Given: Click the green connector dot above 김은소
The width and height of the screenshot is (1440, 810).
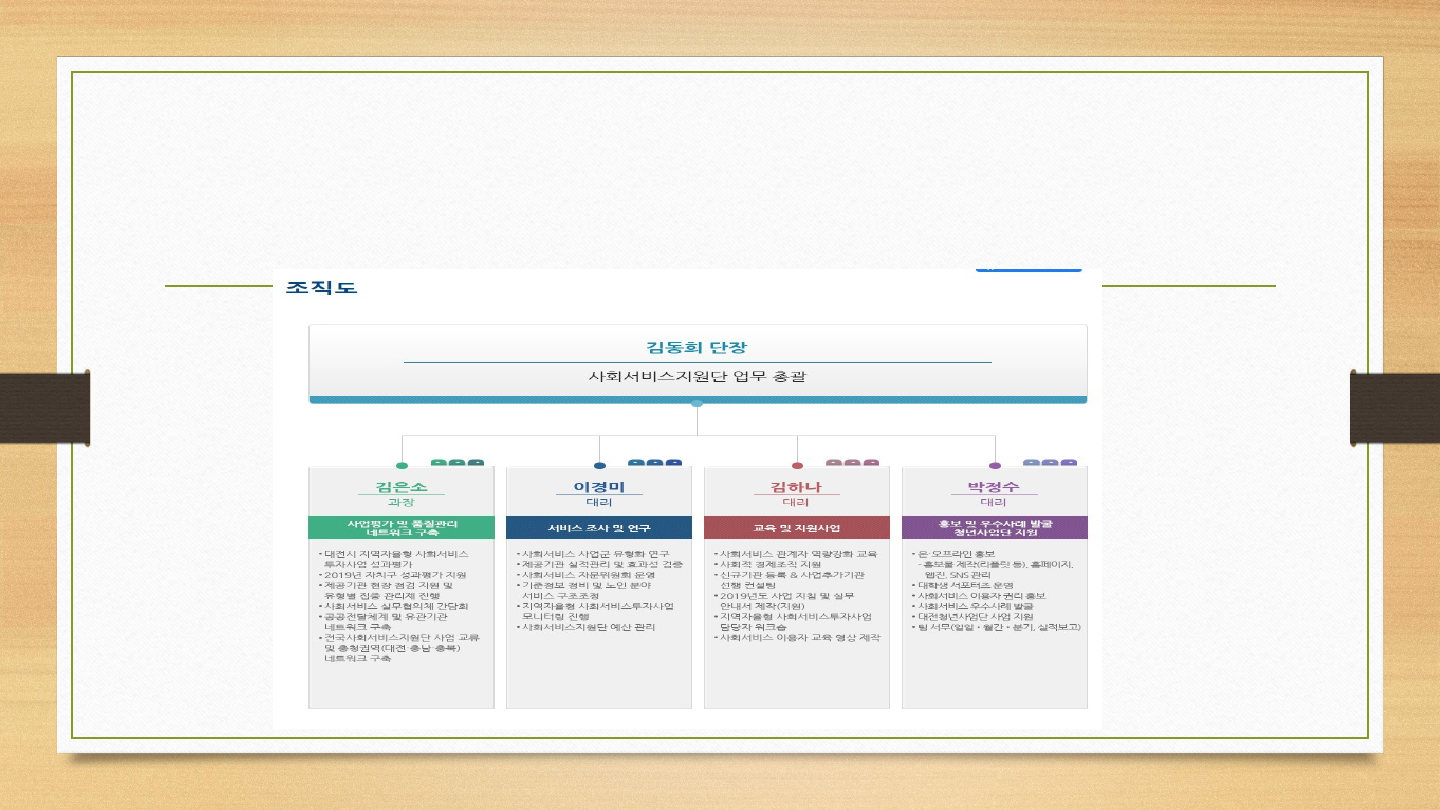Looking at the screenshot, I should pyautogui.click(x=402, y=466).
